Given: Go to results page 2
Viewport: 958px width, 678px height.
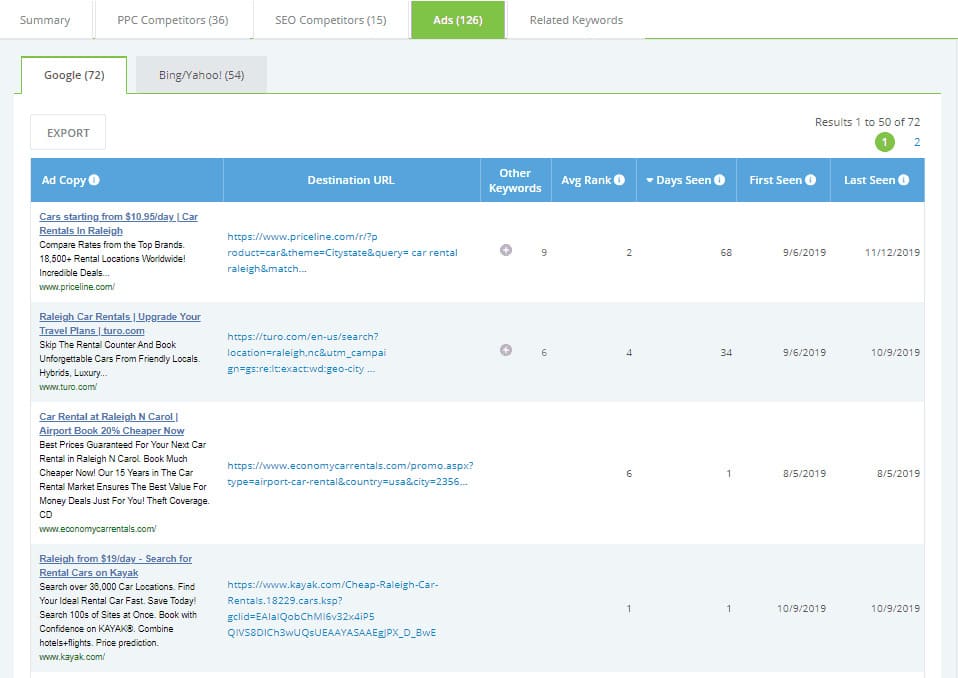Looking at the screenshot, I should click(916, 142).
